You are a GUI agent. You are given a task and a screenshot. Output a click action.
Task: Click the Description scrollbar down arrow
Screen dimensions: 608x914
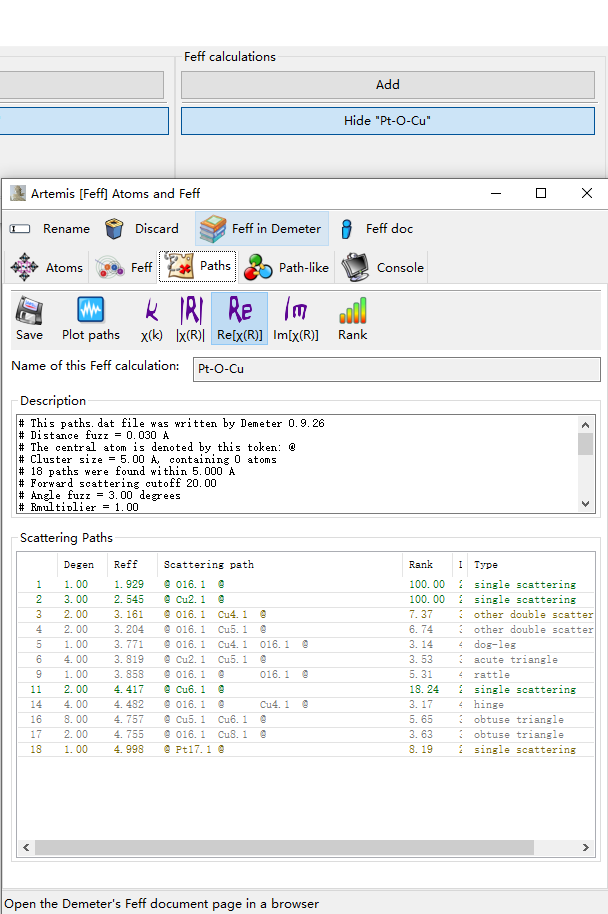click(586, 505)
